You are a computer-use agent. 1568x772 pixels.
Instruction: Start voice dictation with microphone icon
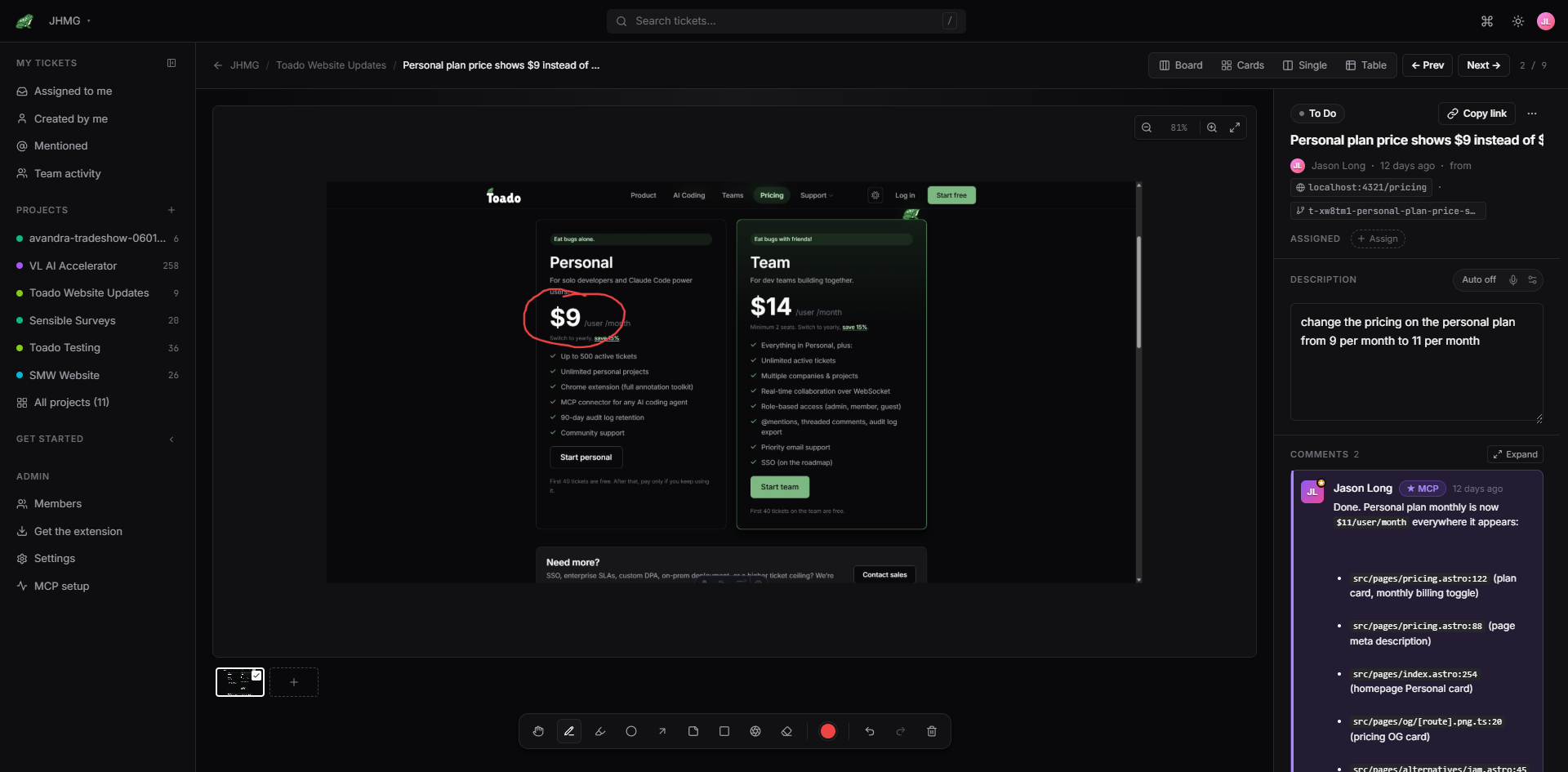point(1513,280)
